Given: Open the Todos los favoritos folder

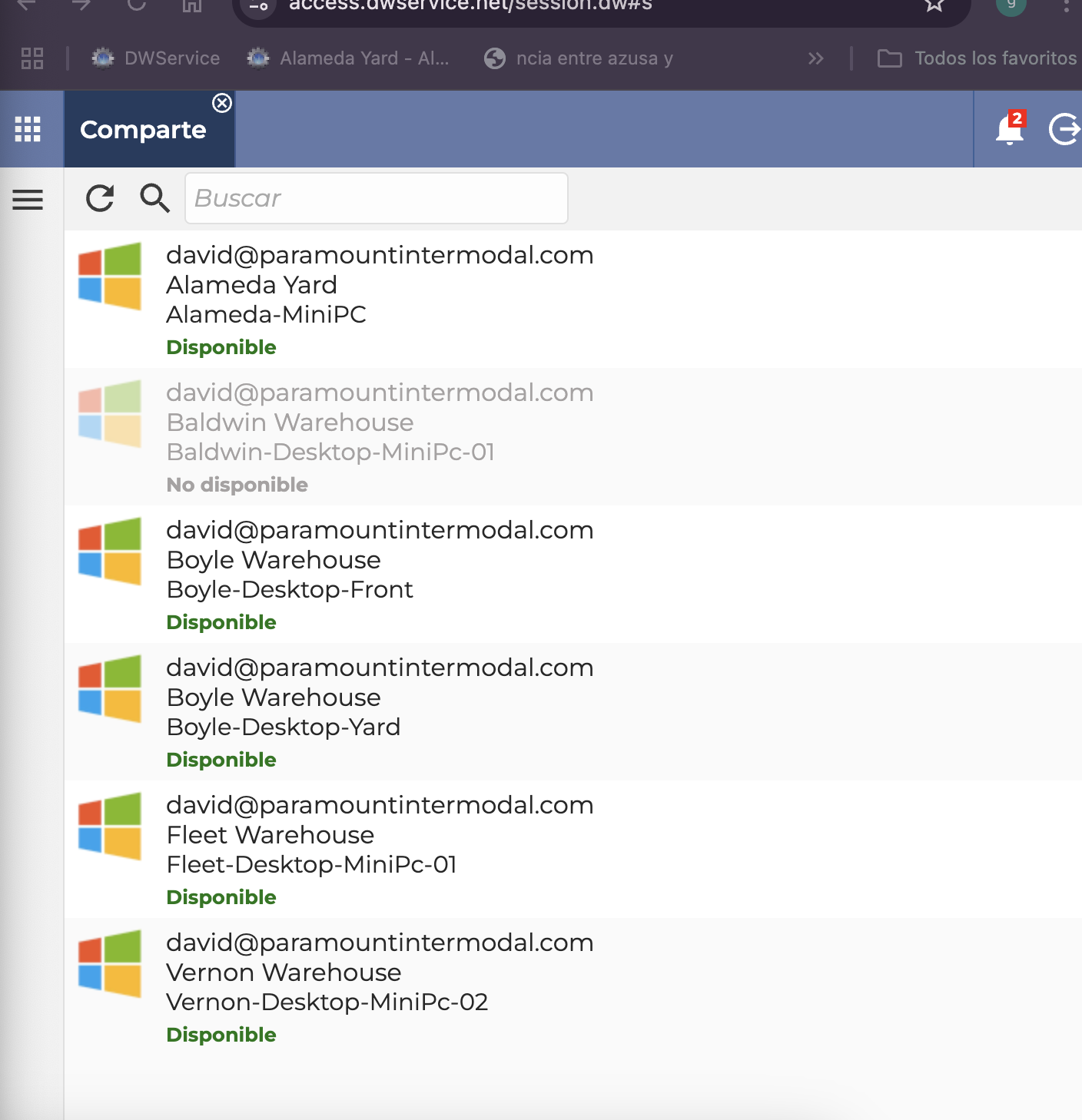Looking at the screenshot, I should pyautogui.click(x=977, y=58).
